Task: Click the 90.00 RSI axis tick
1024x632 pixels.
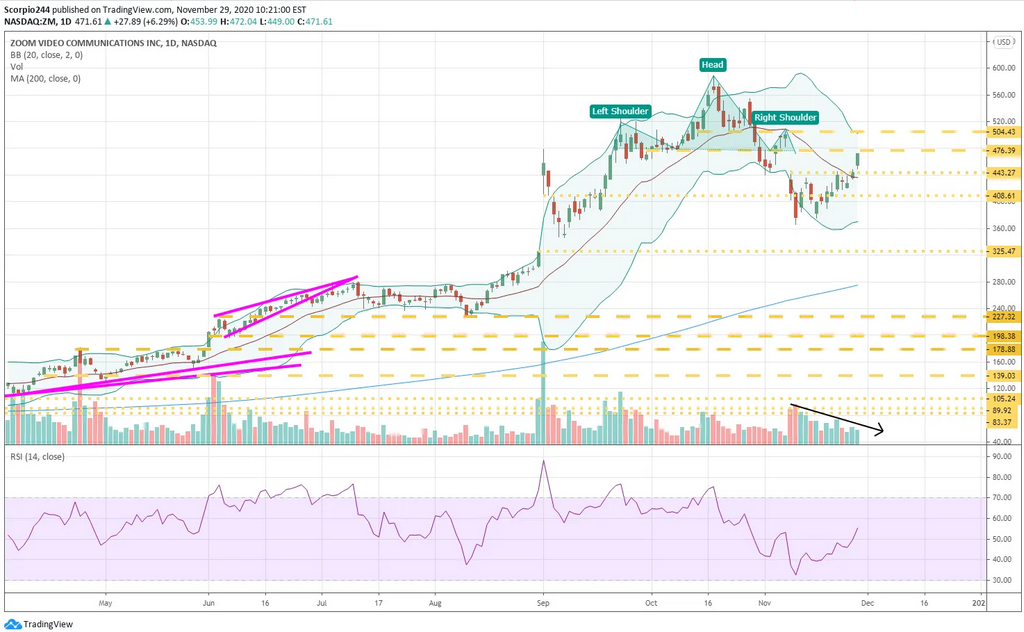Action: tap(1002, 457)
